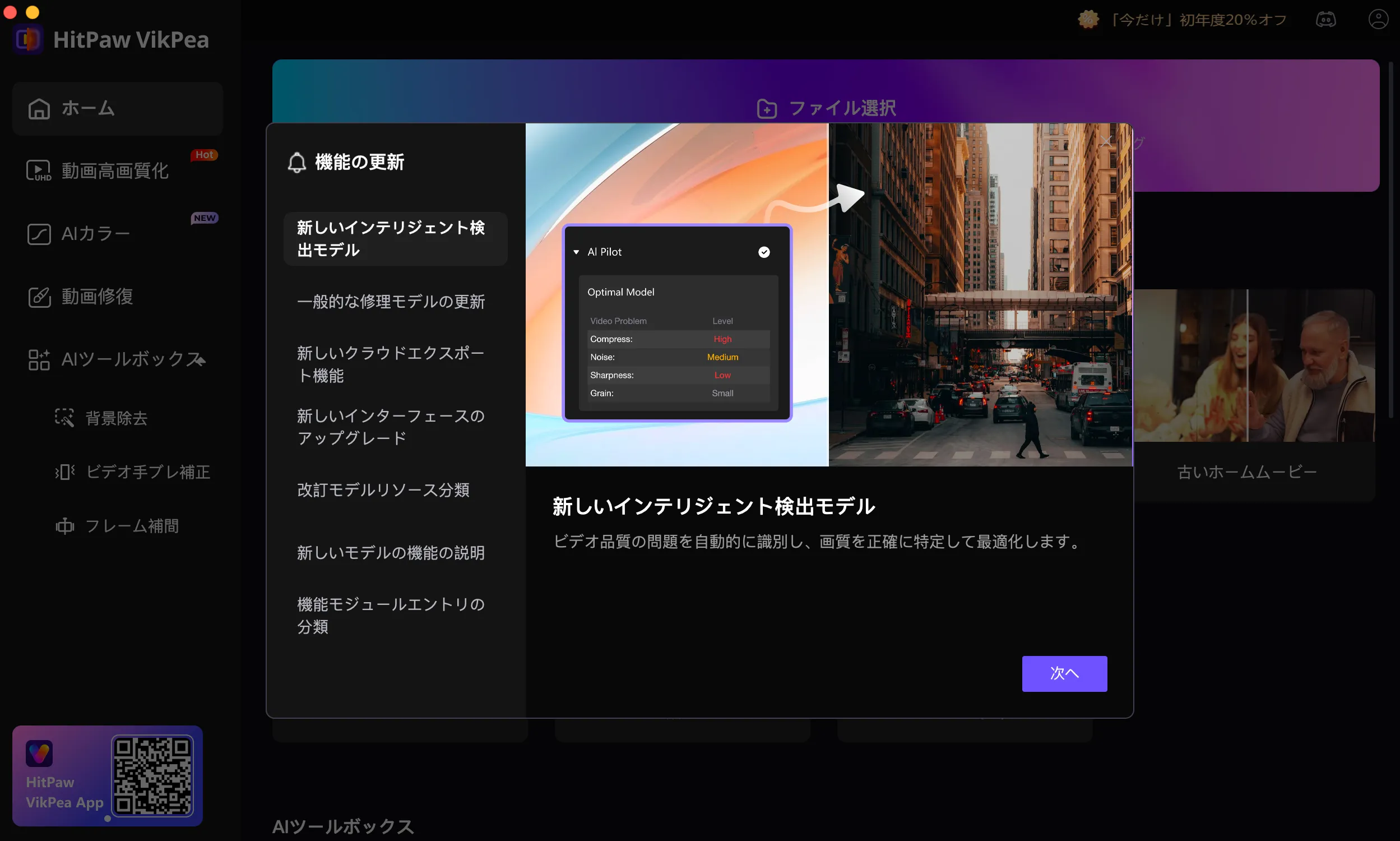The width and height of the screenshot is (1400, 841).
Task: Click the home house icon
Action: coord(39,109)
